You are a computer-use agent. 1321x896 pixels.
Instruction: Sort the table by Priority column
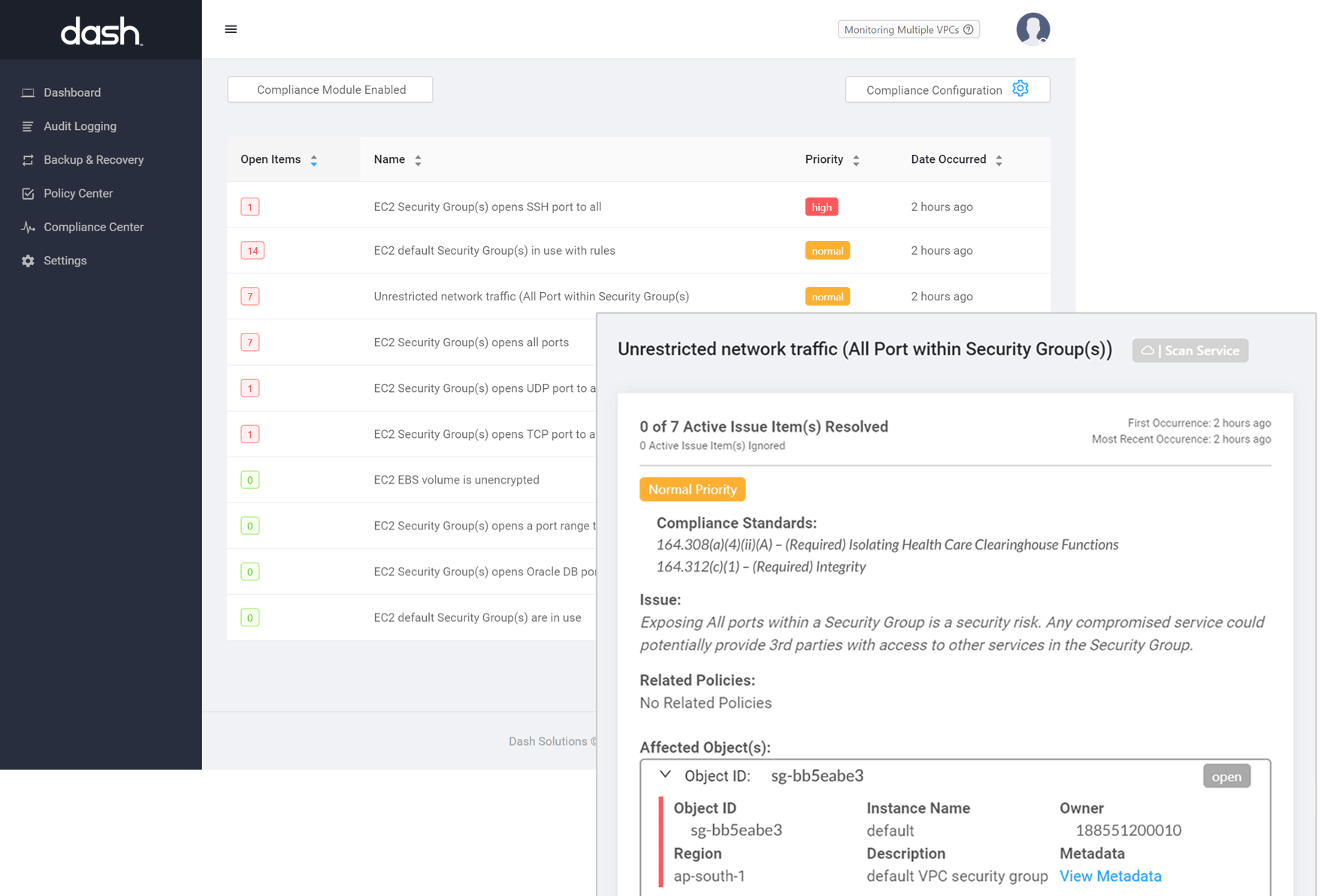856,160
